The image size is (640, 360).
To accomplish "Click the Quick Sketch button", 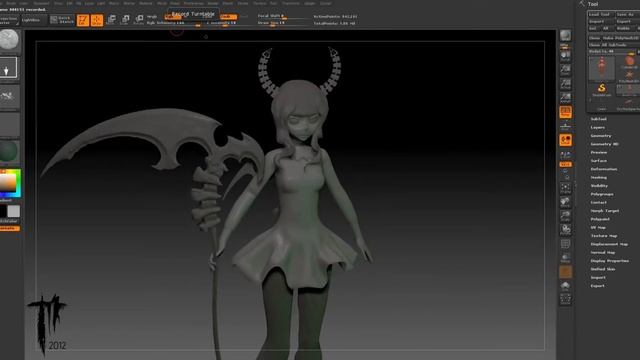I will point(62,20).
